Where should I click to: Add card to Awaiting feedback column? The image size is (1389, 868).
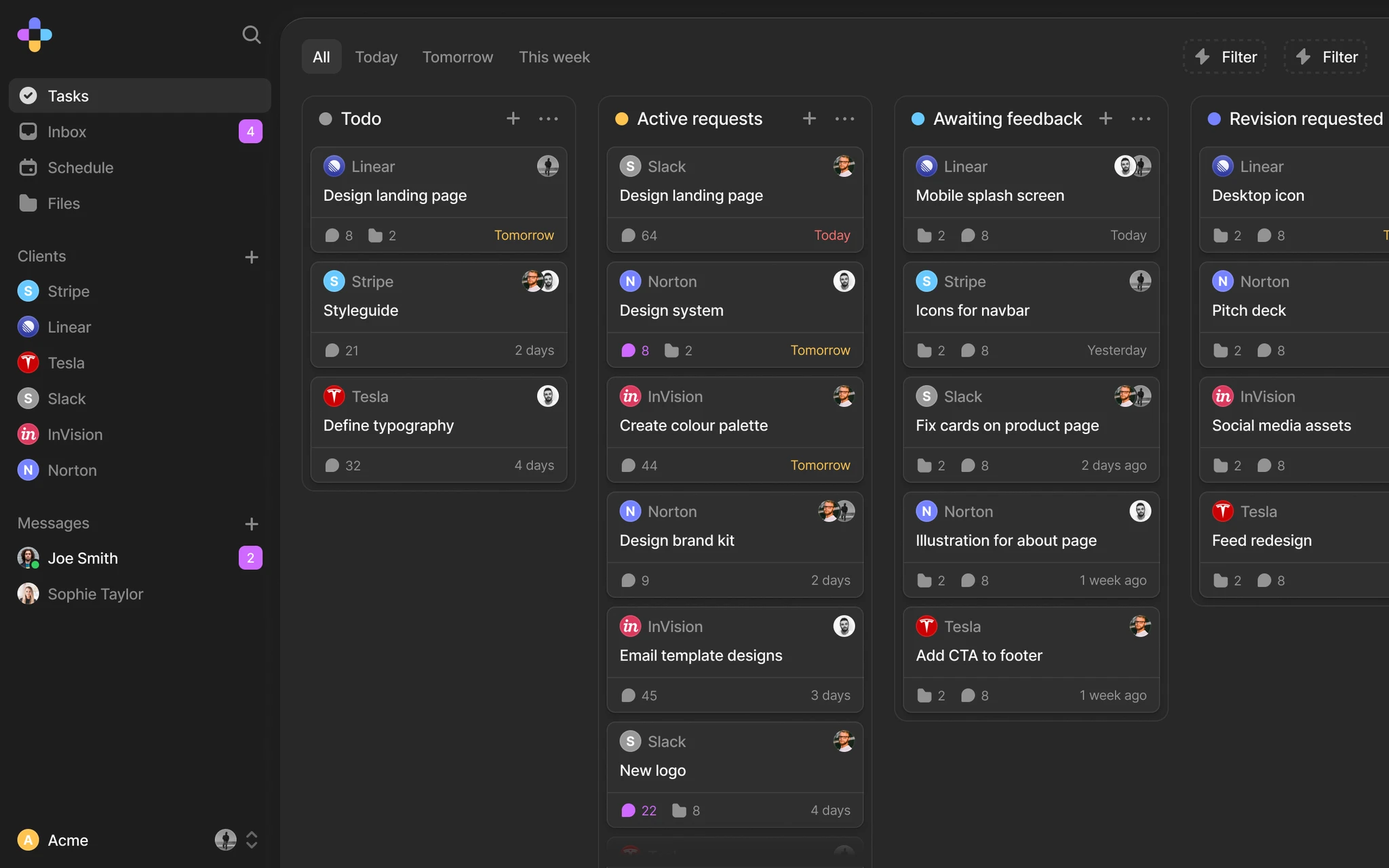pos(1106,119)
